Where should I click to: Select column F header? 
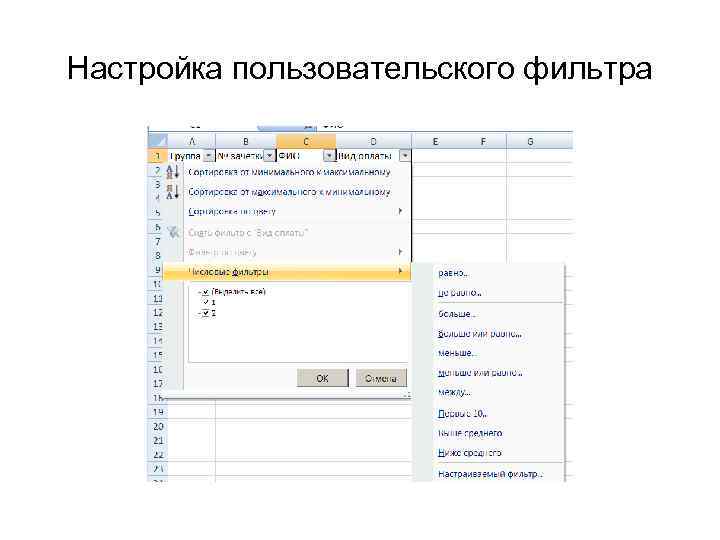pyautogui.click(x=483, y=141)
